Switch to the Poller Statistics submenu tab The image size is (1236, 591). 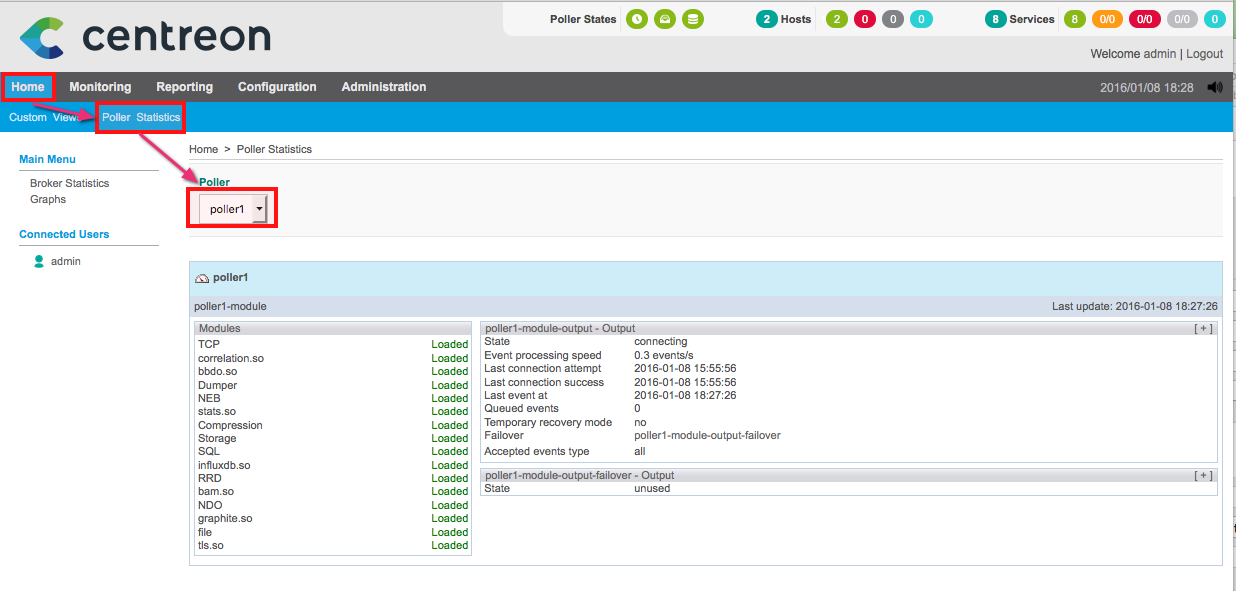141,117
